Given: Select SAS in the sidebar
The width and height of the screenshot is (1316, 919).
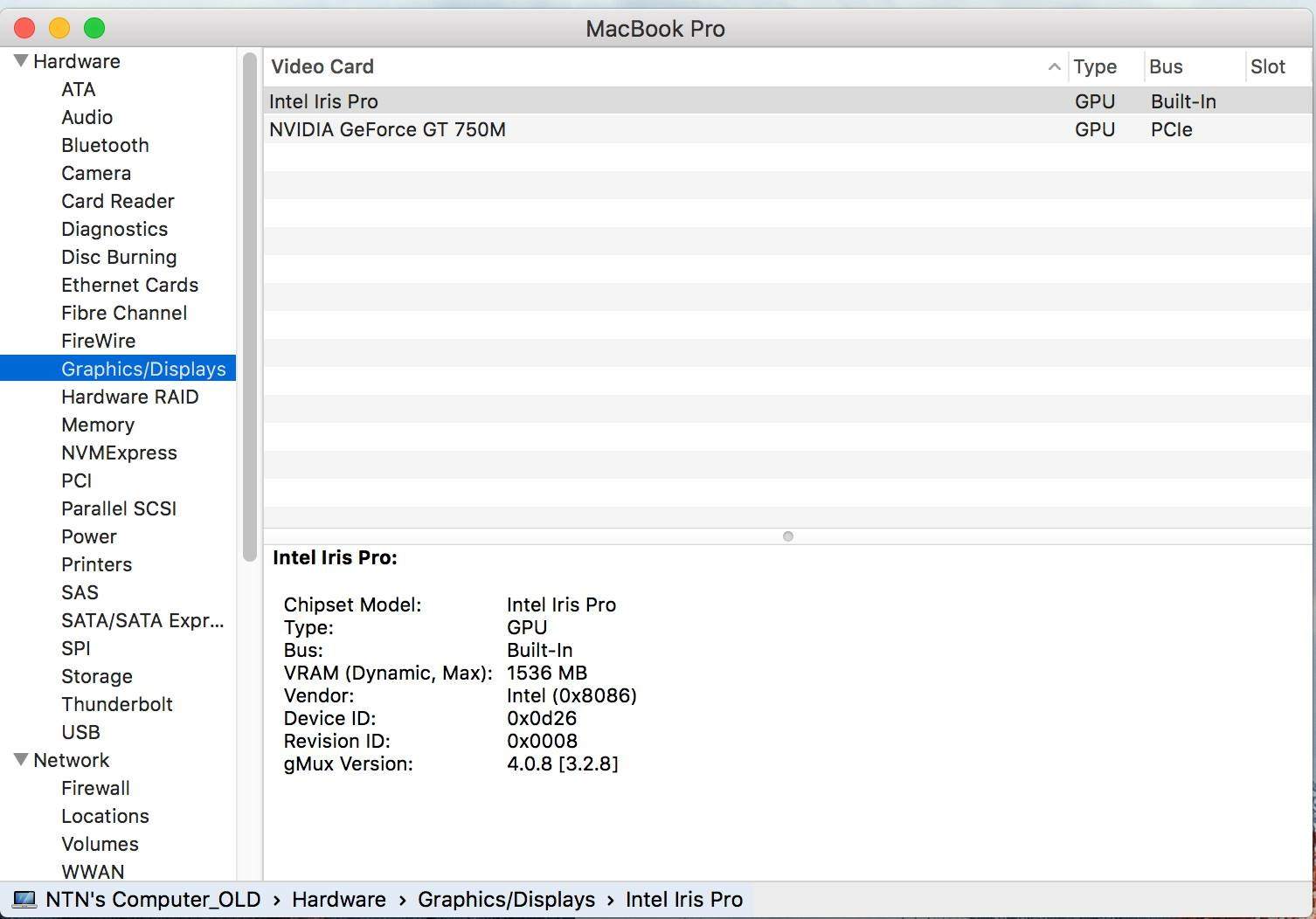Looking at the screenshot, I should [80, 592].
